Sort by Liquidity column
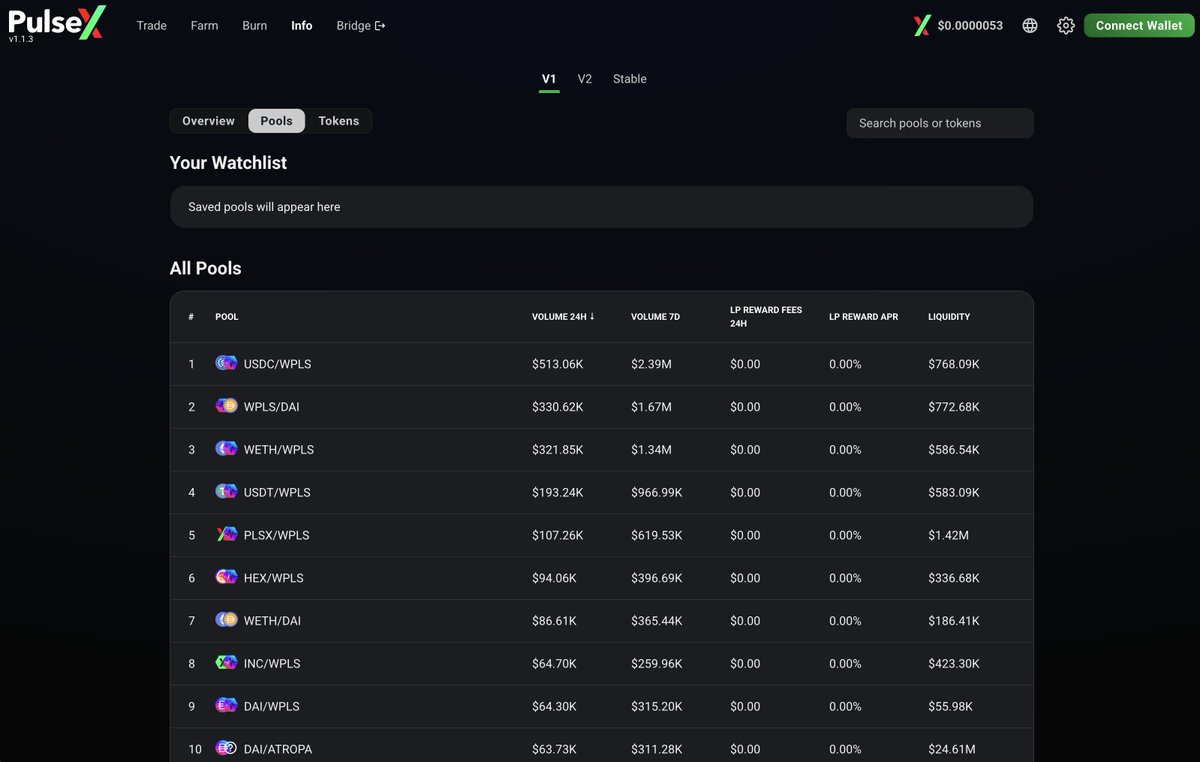The height and width of the screenshot is (762, 1200). click(949, 317)
